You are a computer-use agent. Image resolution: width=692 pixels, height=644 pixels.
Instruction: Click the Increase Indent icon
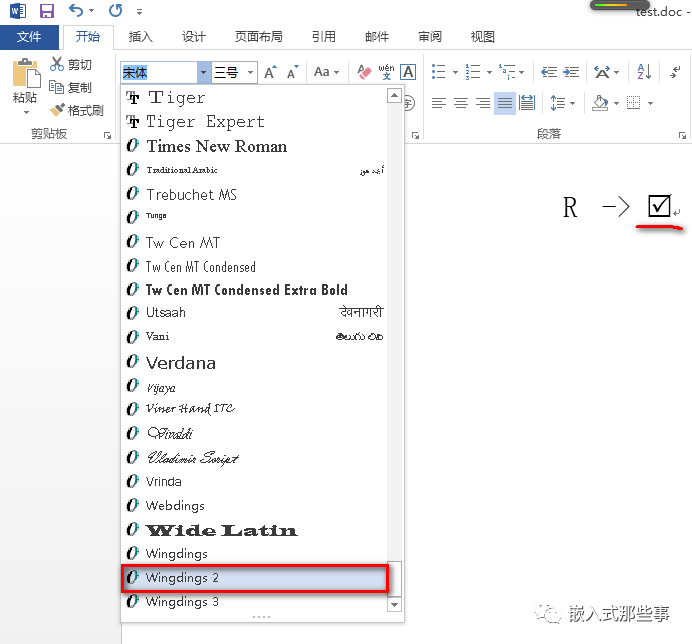coord(572,72)
